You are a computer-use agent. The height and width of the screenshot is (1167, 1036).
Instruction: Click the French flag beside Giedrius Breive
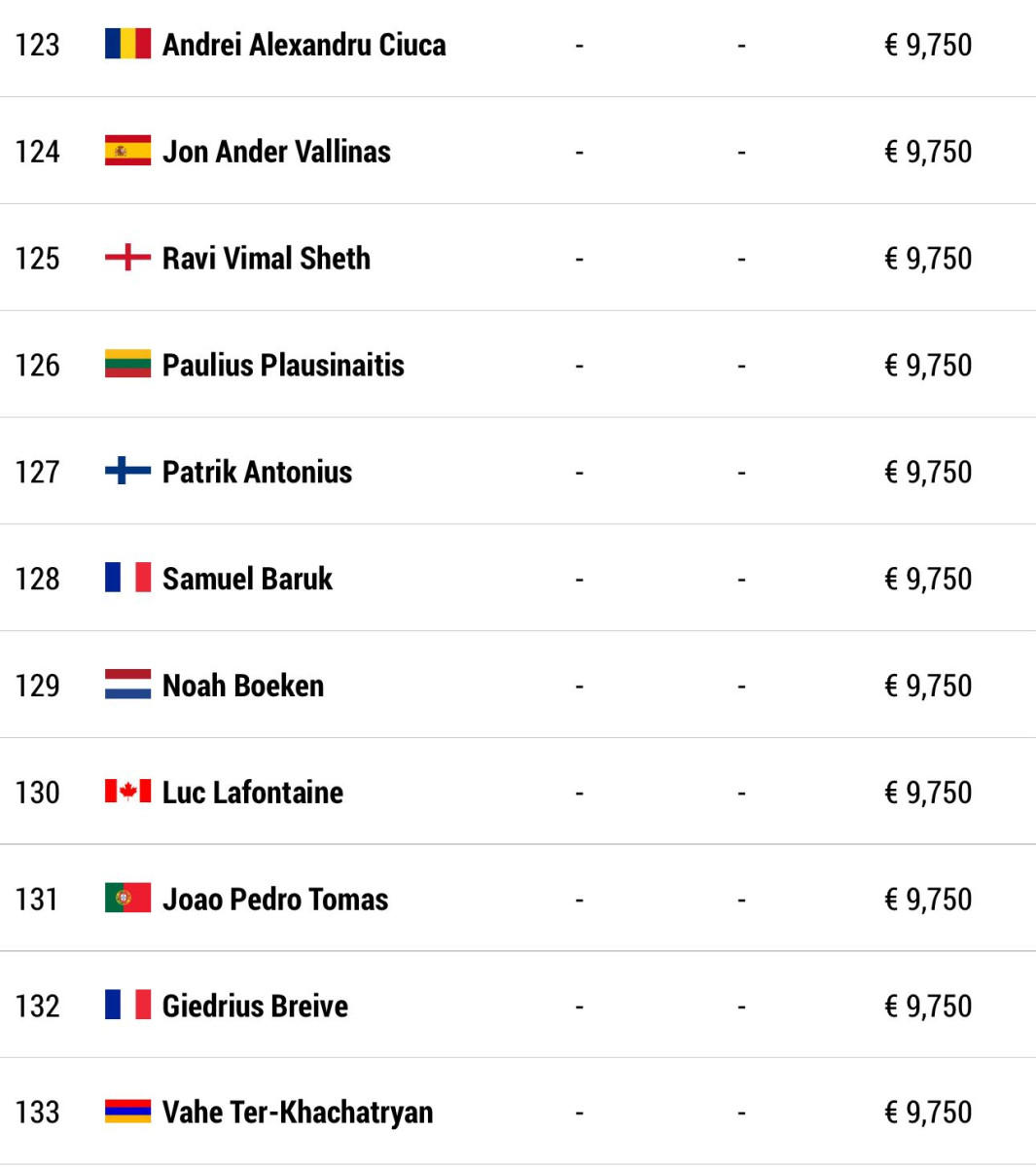(127, 1006)
